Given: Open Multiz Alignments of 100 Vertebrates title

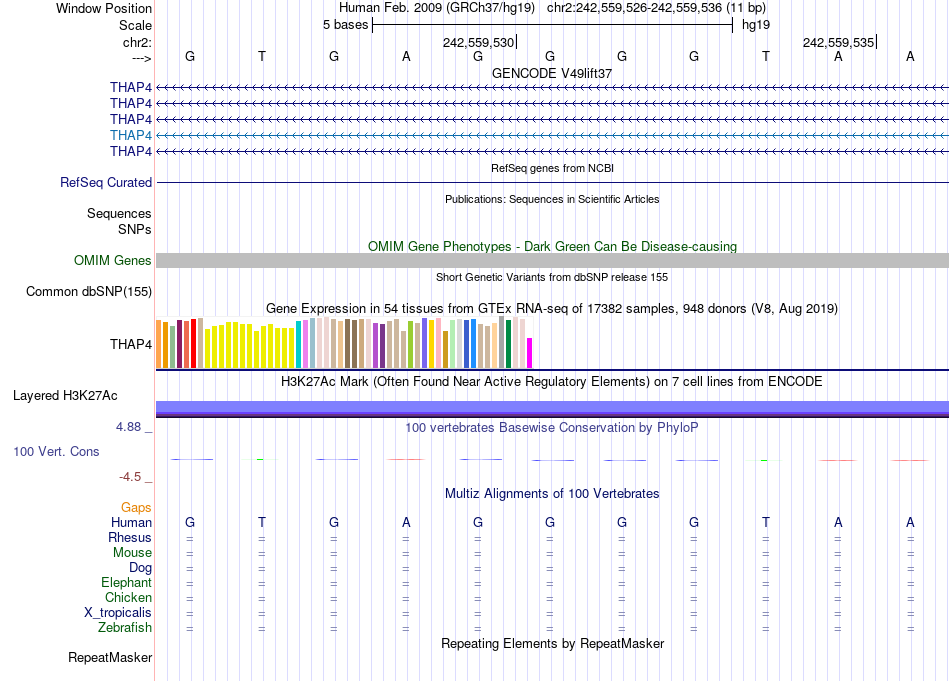Looking at the screenshot, I should point(552,493).
